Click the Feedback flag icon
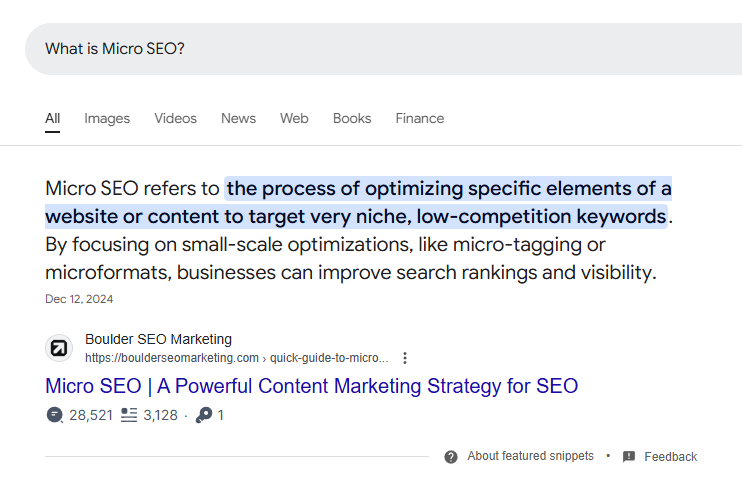742x497 pixels. pos(629,457)
